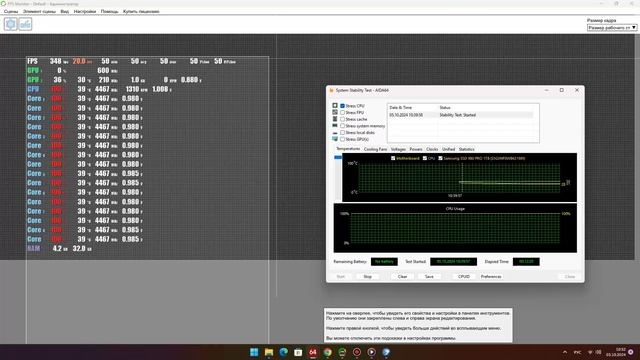
Task: Open the Сцены menu
Action: [11, 11]
